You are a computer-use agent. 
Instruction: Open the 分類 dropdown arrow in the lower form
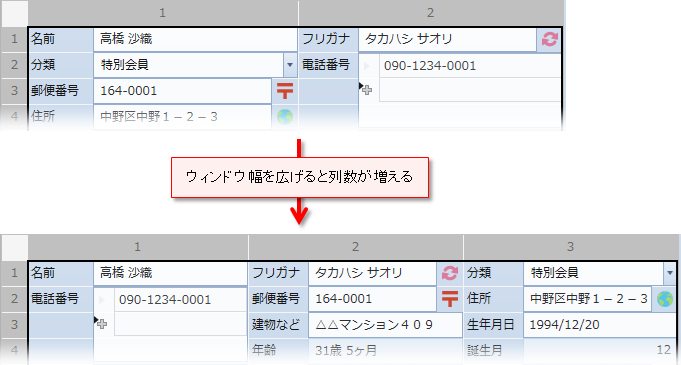coord(669,273)
